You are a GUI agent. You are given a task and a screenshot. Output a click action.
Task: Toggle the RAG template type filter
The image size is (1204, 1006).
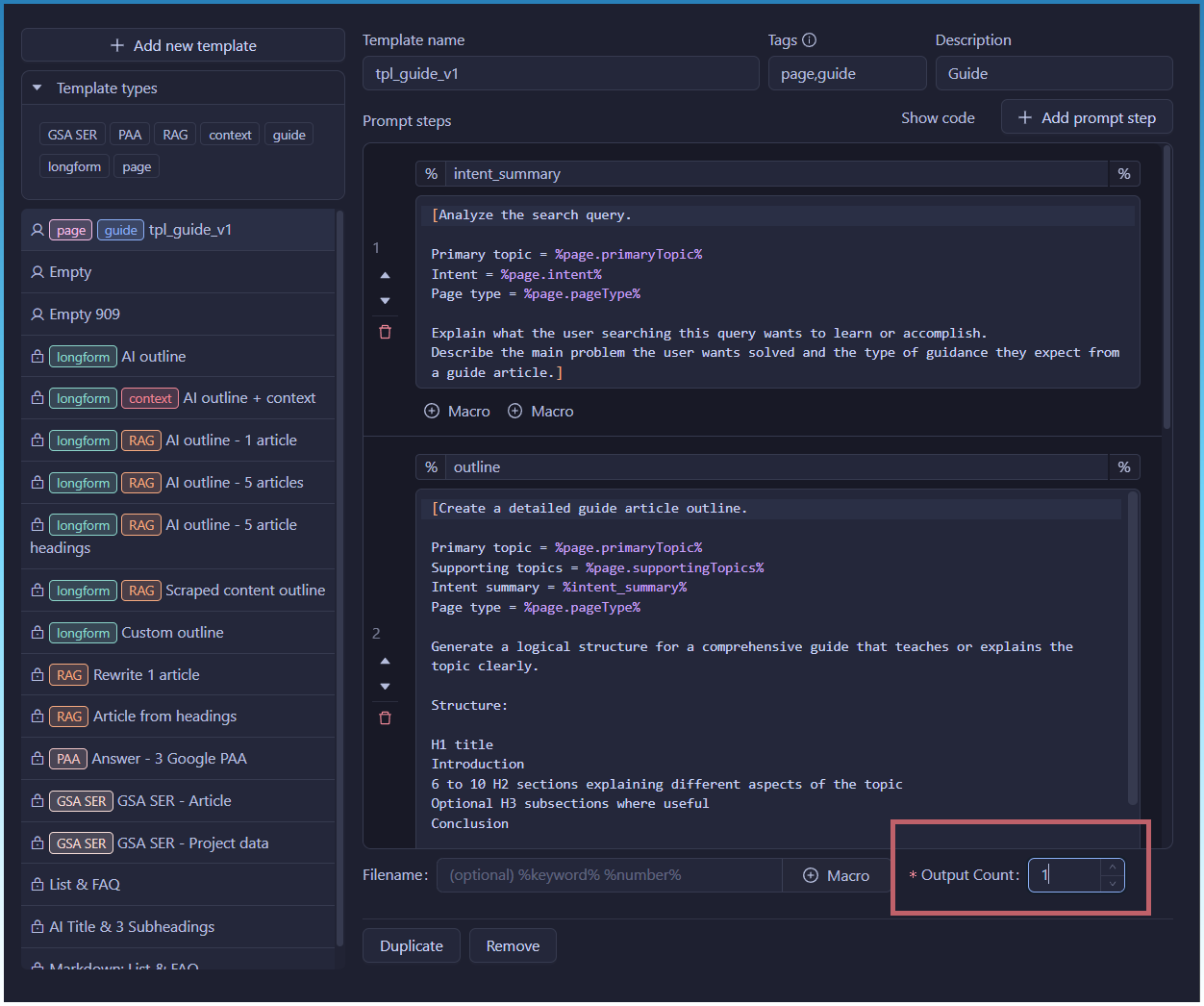[x=175, y=135]
